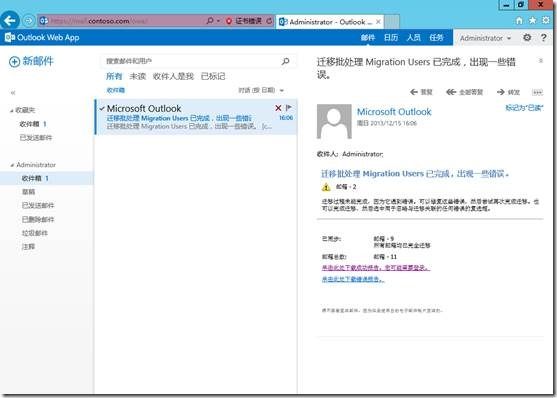Collapse the folder pane with chevron icon

[x=13, y=93]
